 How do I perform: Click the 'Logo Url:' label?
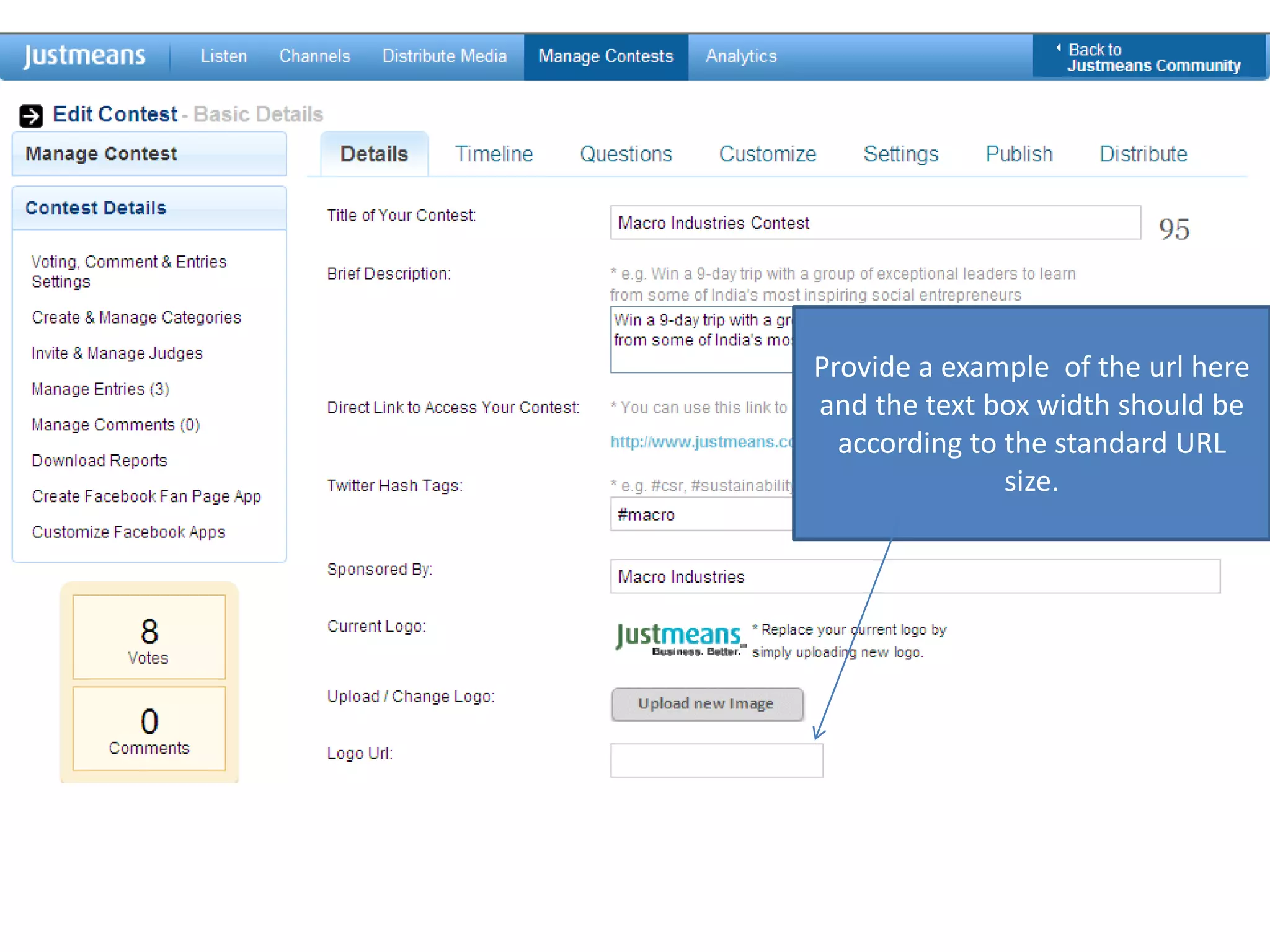[360, 754]
